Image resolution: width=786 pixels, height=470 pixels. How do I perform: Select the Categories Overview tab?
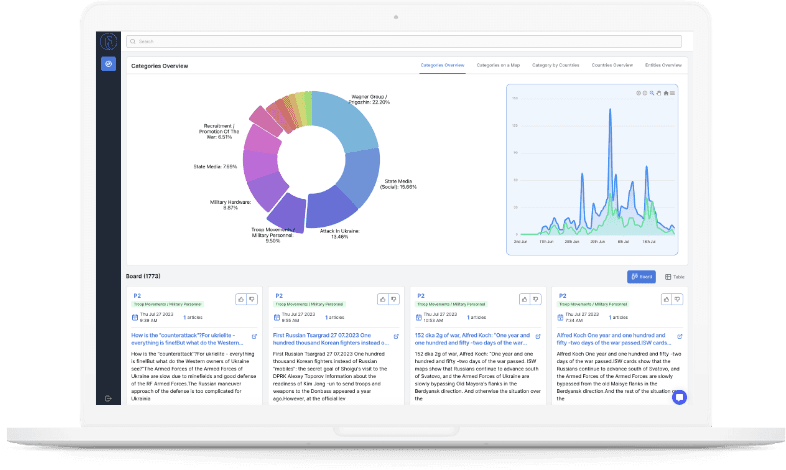(442, 65)
